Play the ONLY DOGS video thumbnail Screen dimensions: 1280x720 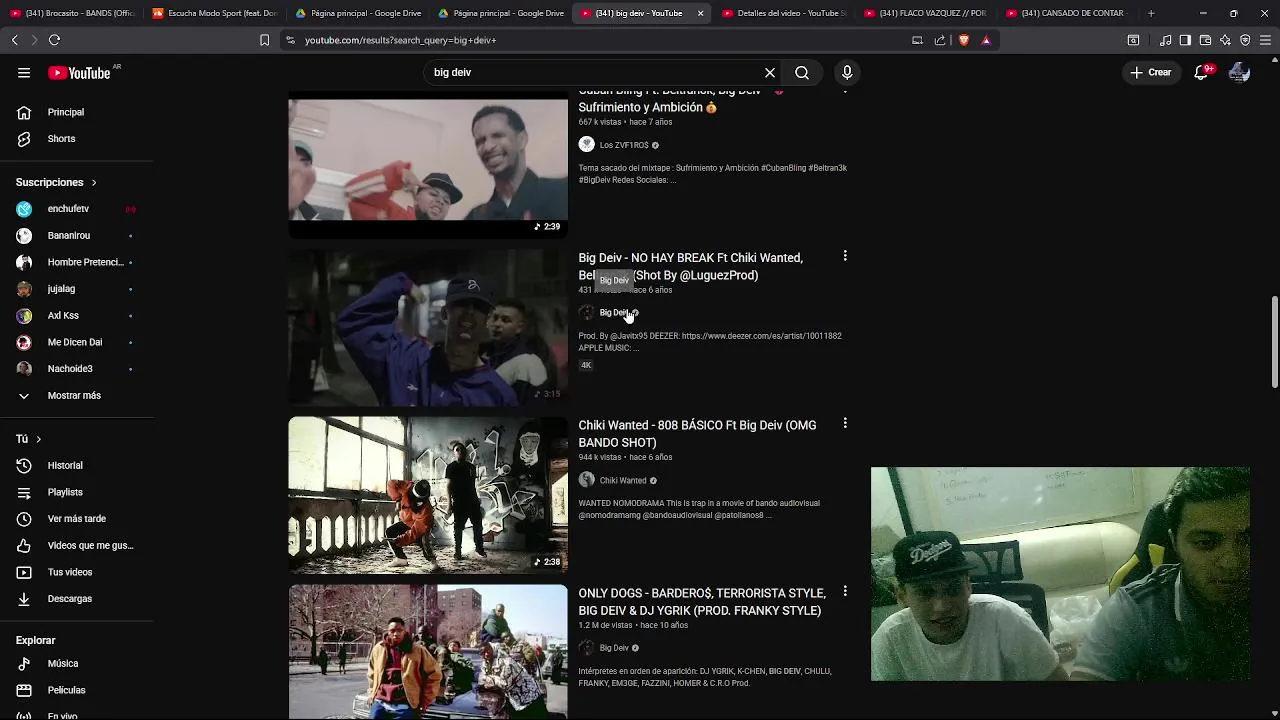coord(428,652)
